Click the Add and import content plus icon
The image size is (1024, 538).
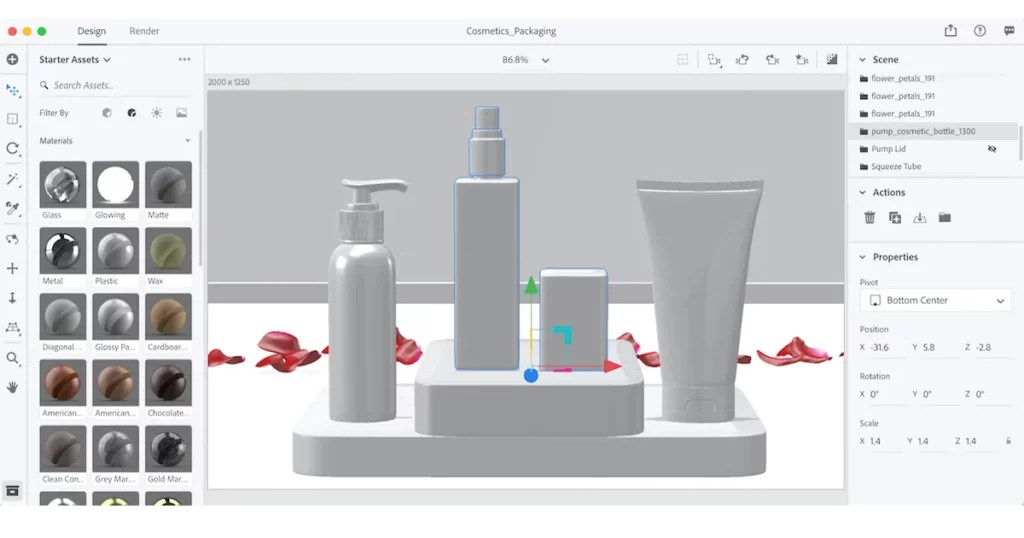click(x=12, y=59)
